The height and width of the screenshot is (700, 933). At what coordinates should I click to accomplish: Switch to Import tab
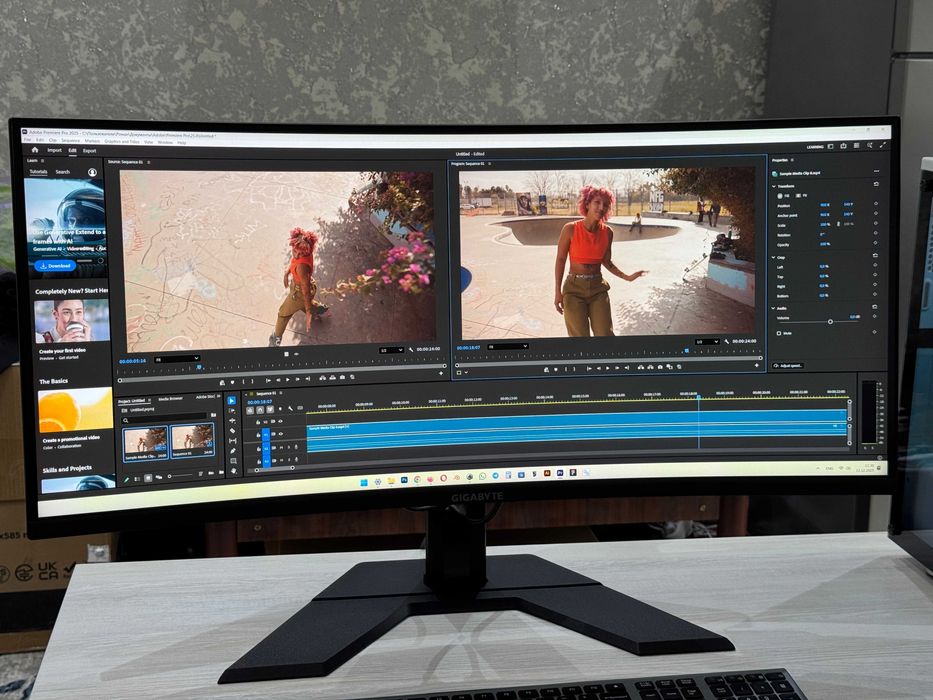pyautogui.click(x=54, y=151)
